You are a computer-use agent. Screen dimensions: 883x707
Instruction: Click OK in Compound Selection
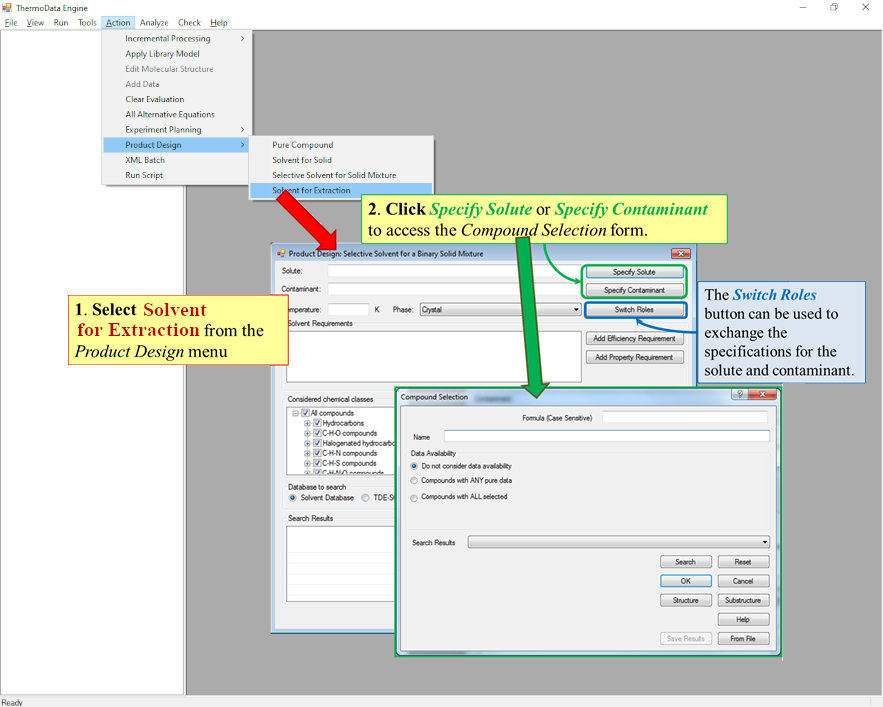[x=686, y=581]
